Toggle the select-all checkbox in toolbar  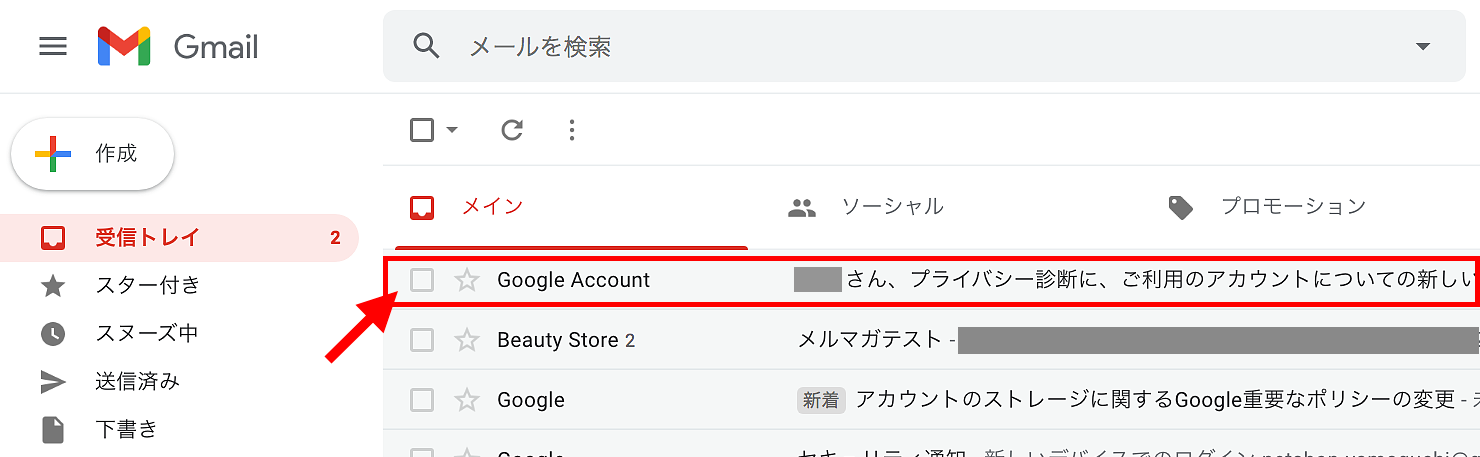pos(422,130)
